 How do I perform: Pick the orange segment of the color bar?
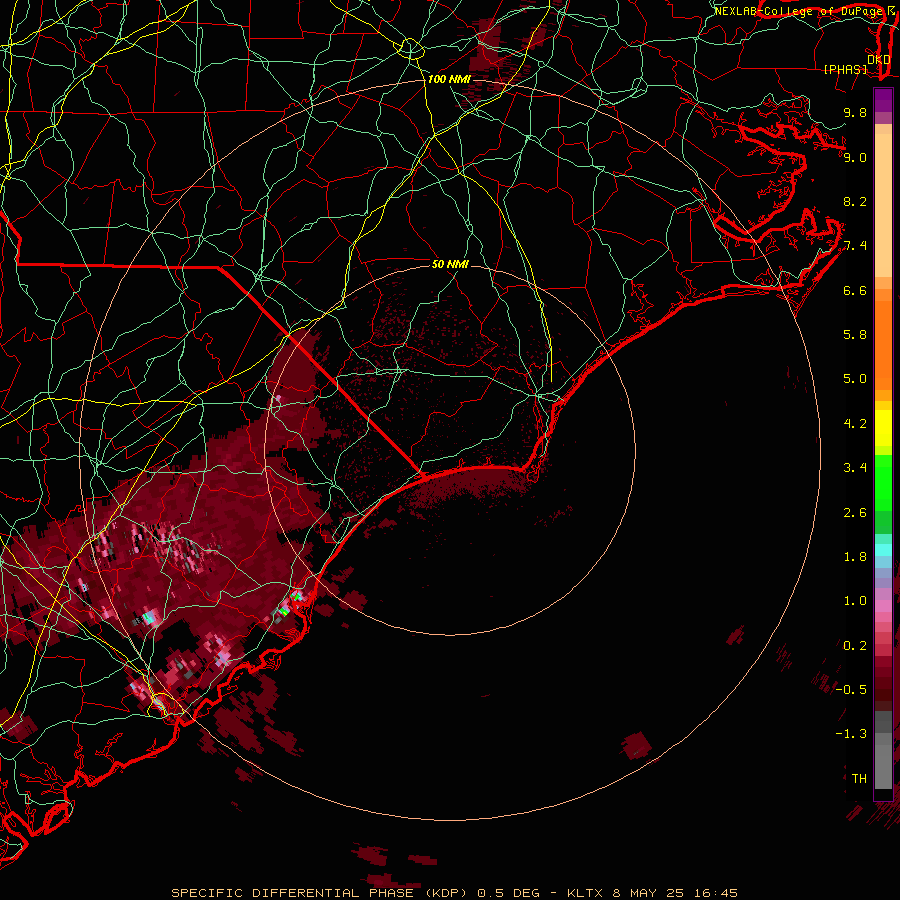click(883, 344)
